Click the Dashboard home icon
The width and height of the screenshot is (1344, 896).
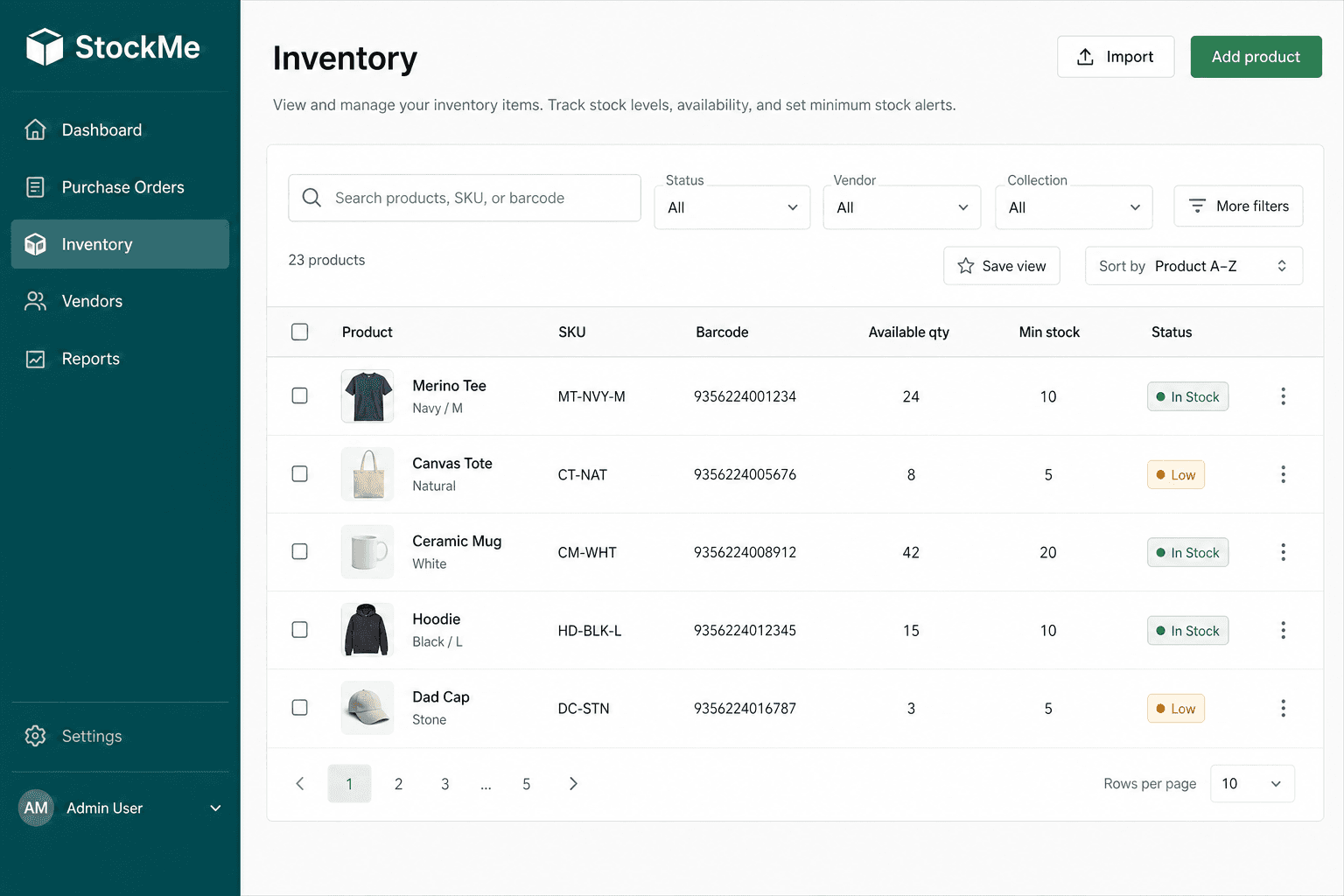coord(35,129)
